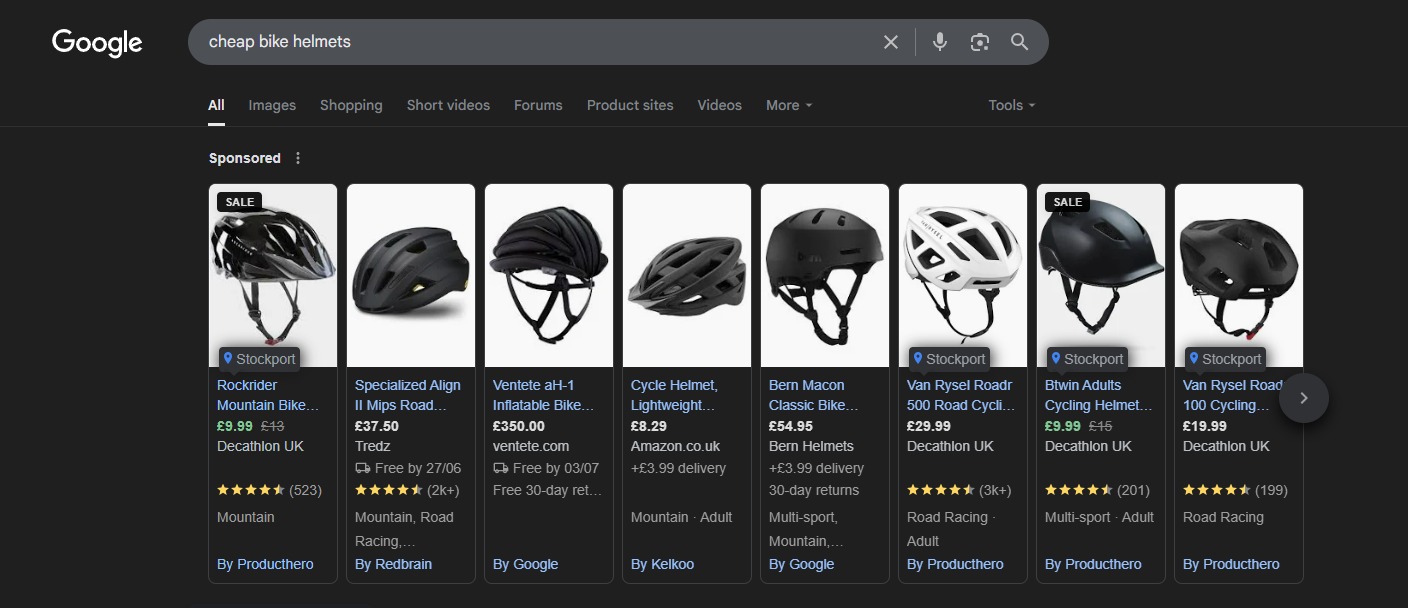This screenshot has width=1408, height=608.
Task: Advance product carousel with right arrow
Action: tap(1303, 398)
